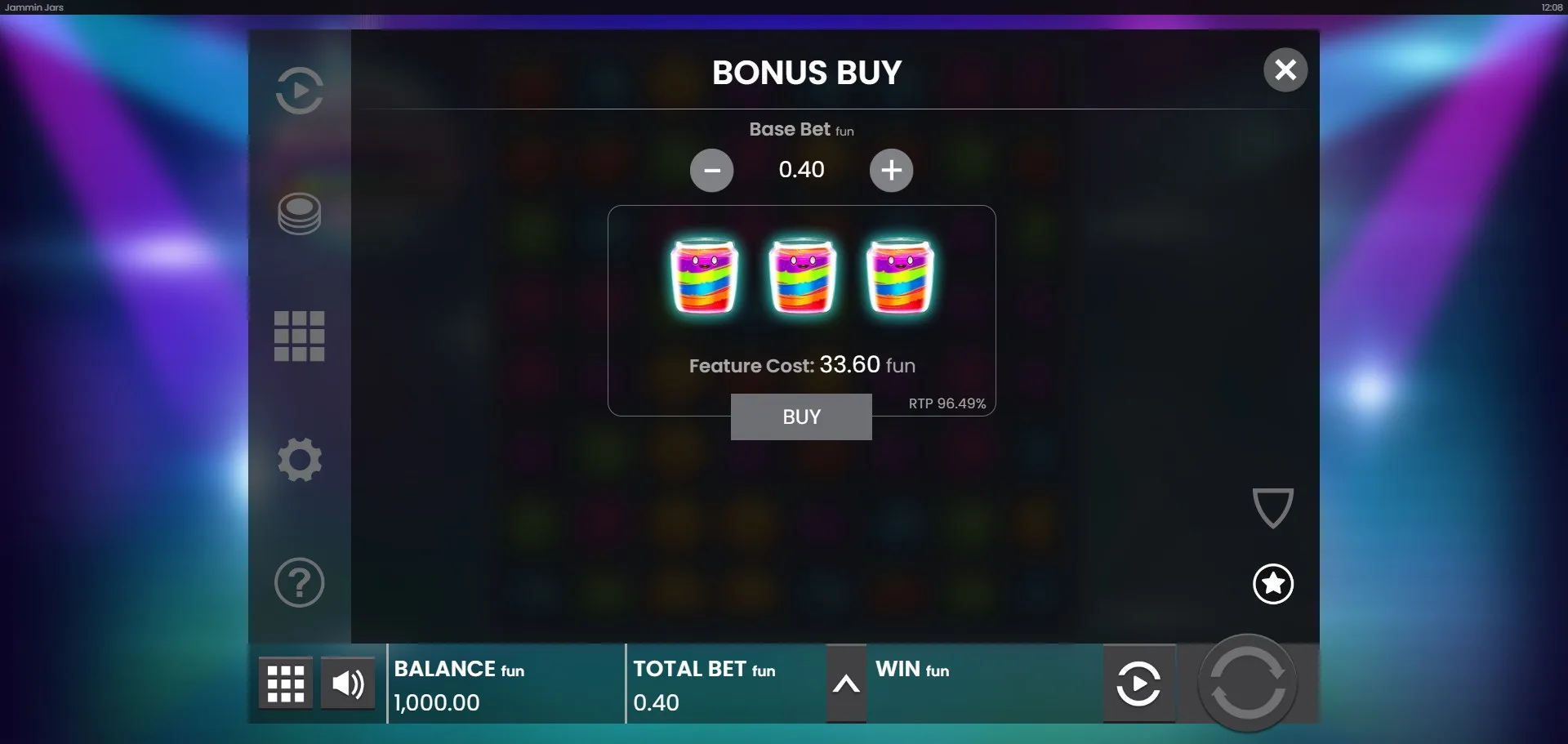Click the base bet value 0.40
The image size is (1568, 744).
[x=801, y=169]
